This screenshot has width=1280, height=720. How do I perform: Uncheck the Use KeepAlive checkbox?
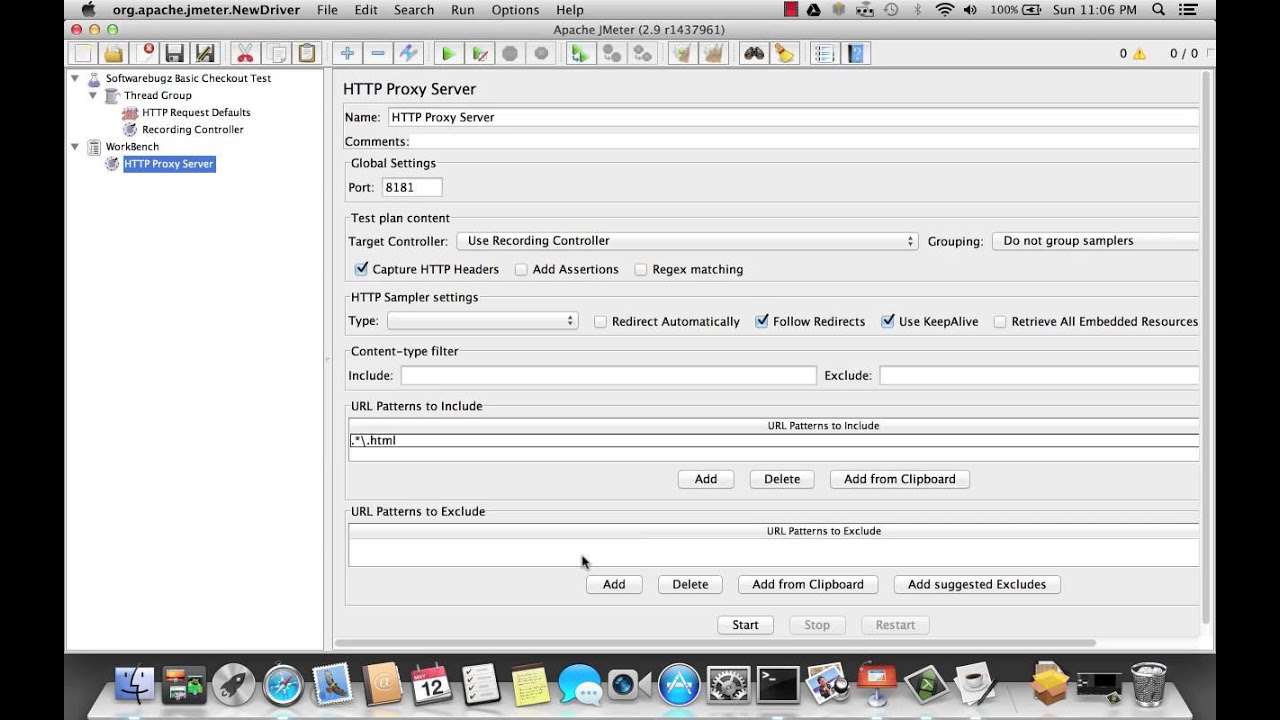coord(887,321)
